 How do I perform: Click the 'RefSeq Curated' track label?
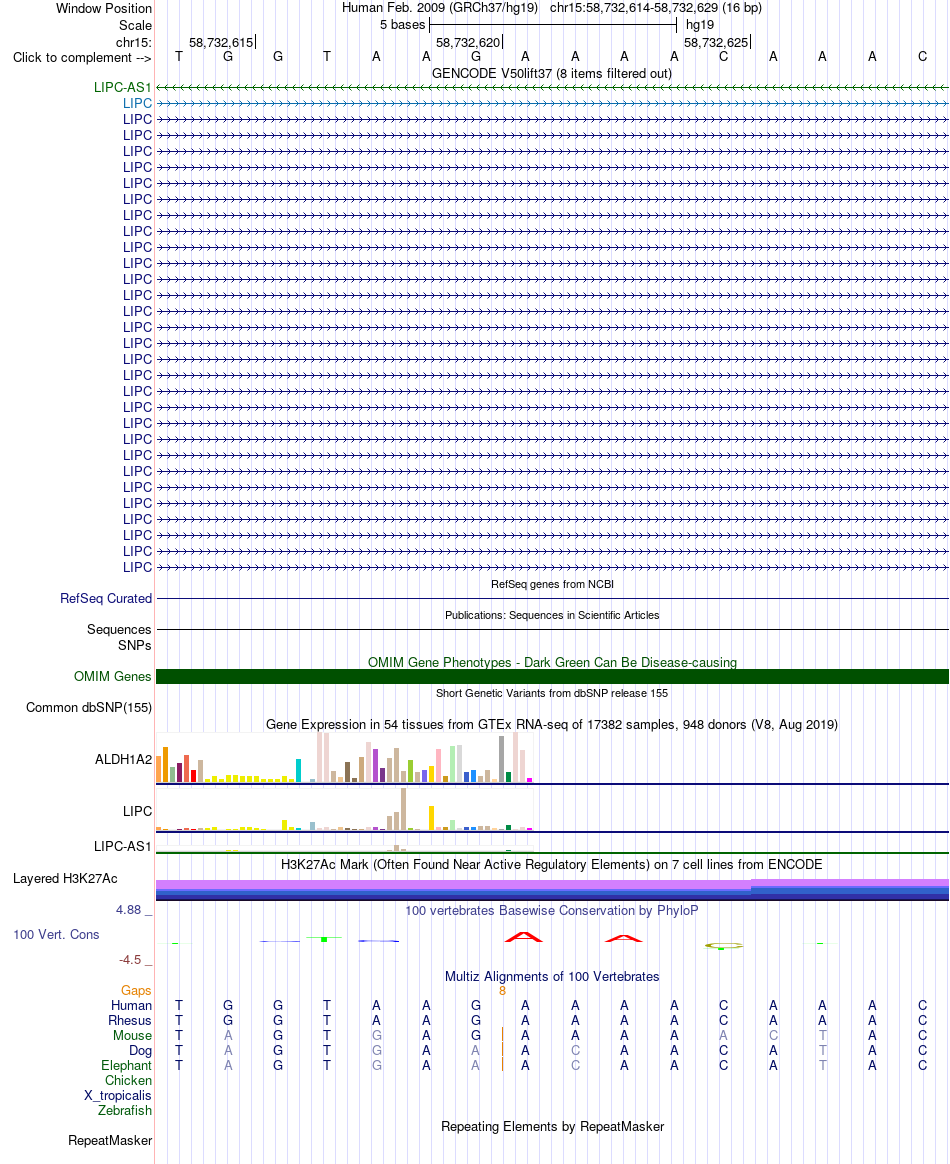pyautogui.click(x=106, y=598)
